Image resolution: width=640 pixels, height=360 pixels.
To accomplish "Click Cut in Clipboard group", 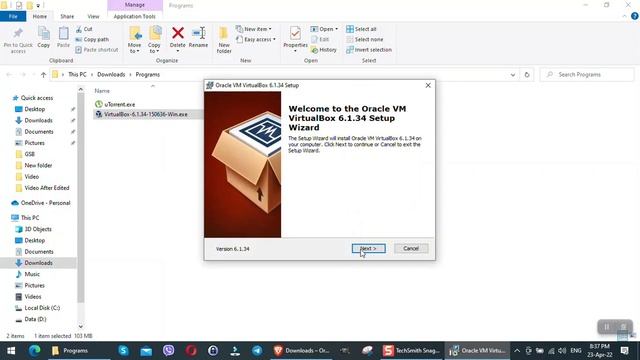I will click(x=84, y=29).
